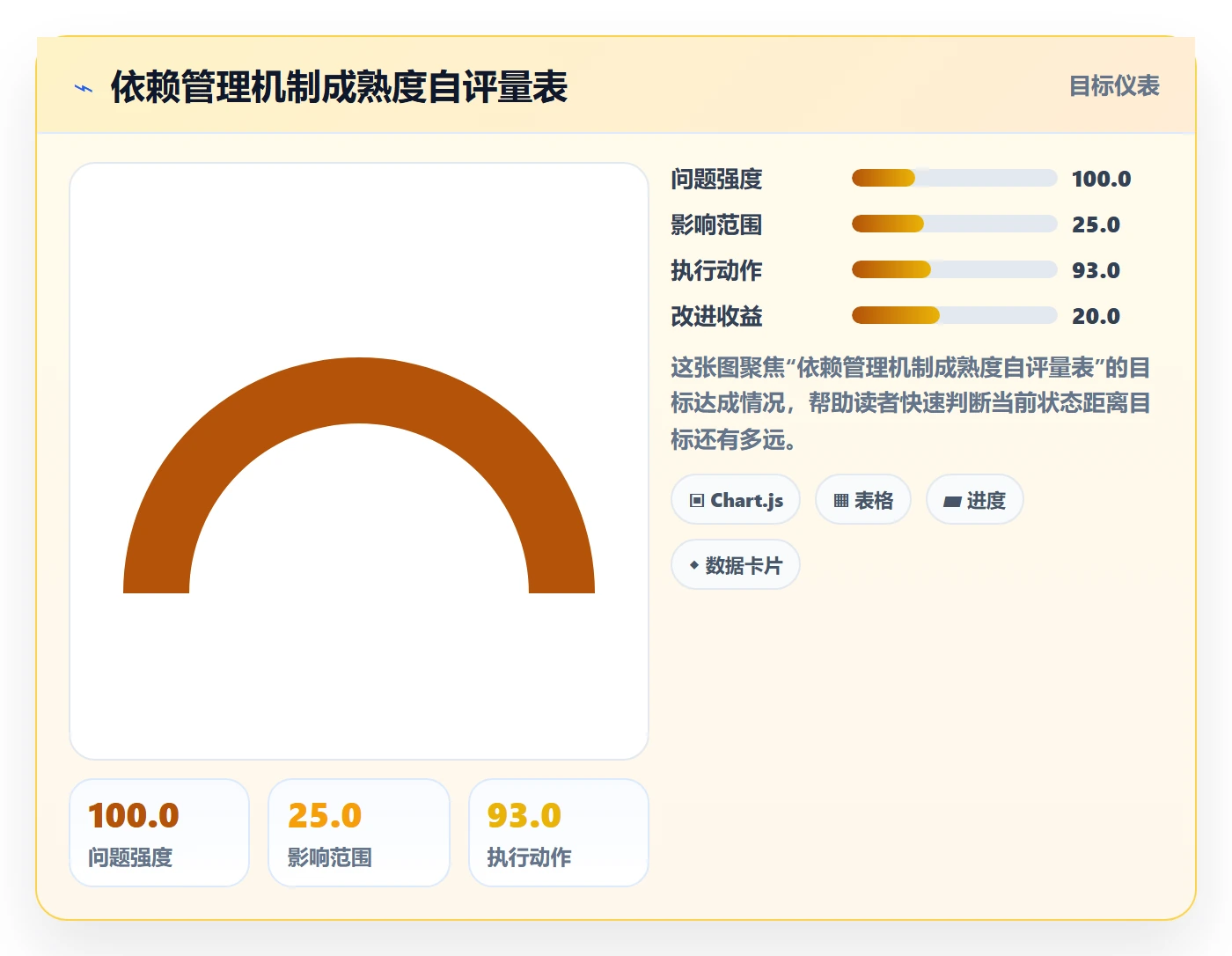The image size is (1232, 956).
Task: Click the 25.0 value next to 影响范围 bar
Action: click(x=1096, y=224)
